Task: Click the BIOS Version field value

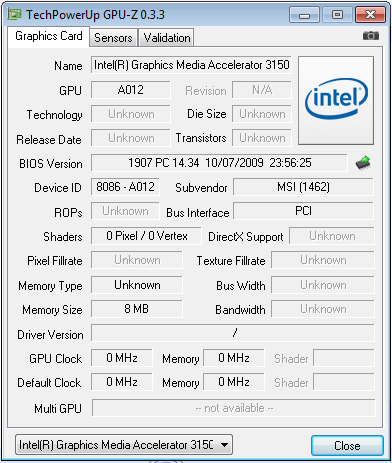Action: (219, 163)
